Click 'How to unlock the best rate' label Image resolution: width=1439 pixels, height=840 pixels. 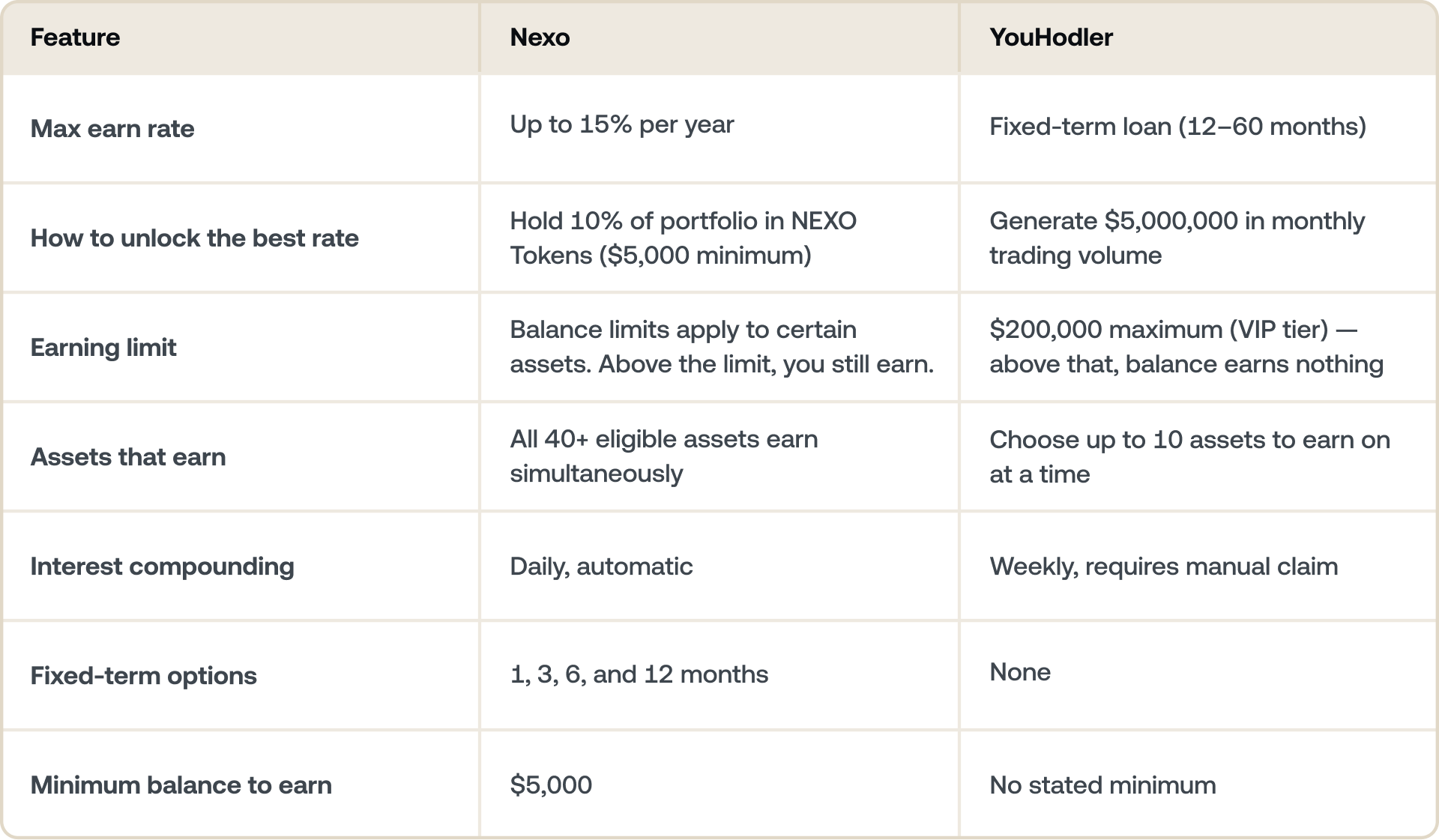point(194,238)
